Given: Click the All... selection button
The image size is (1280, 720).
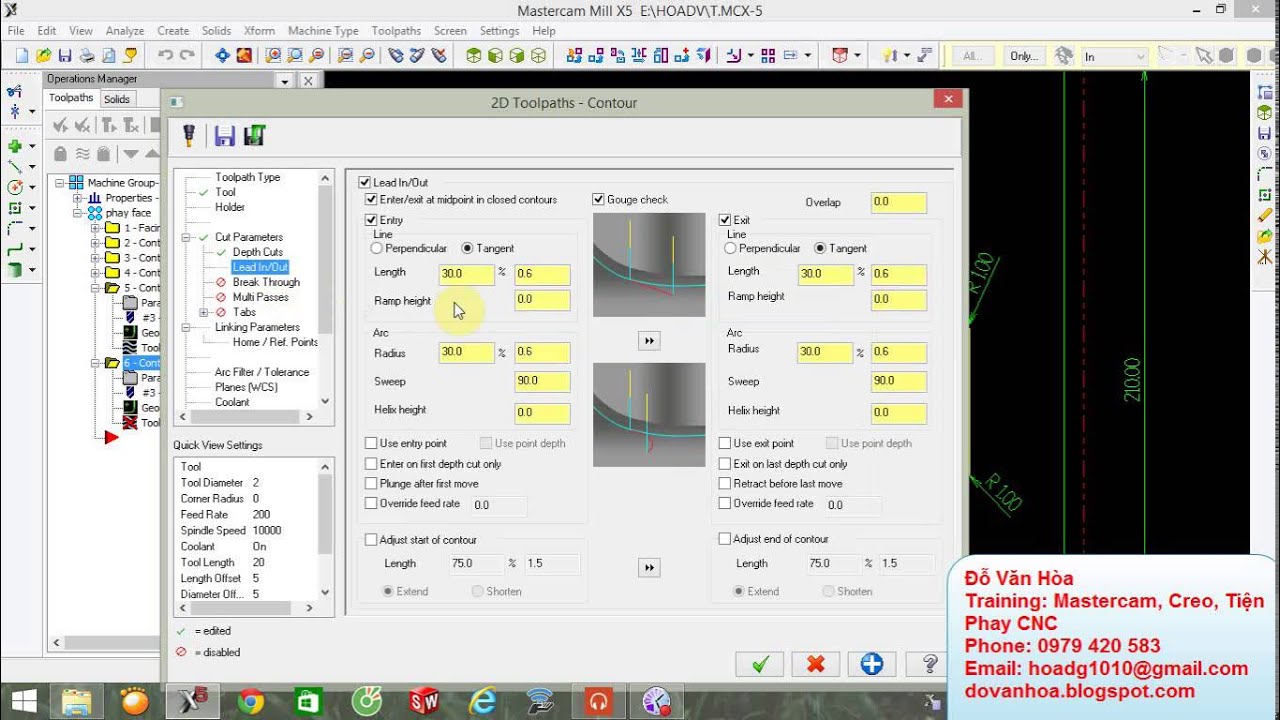Looking at the screenshot, I should coord(972,56).
